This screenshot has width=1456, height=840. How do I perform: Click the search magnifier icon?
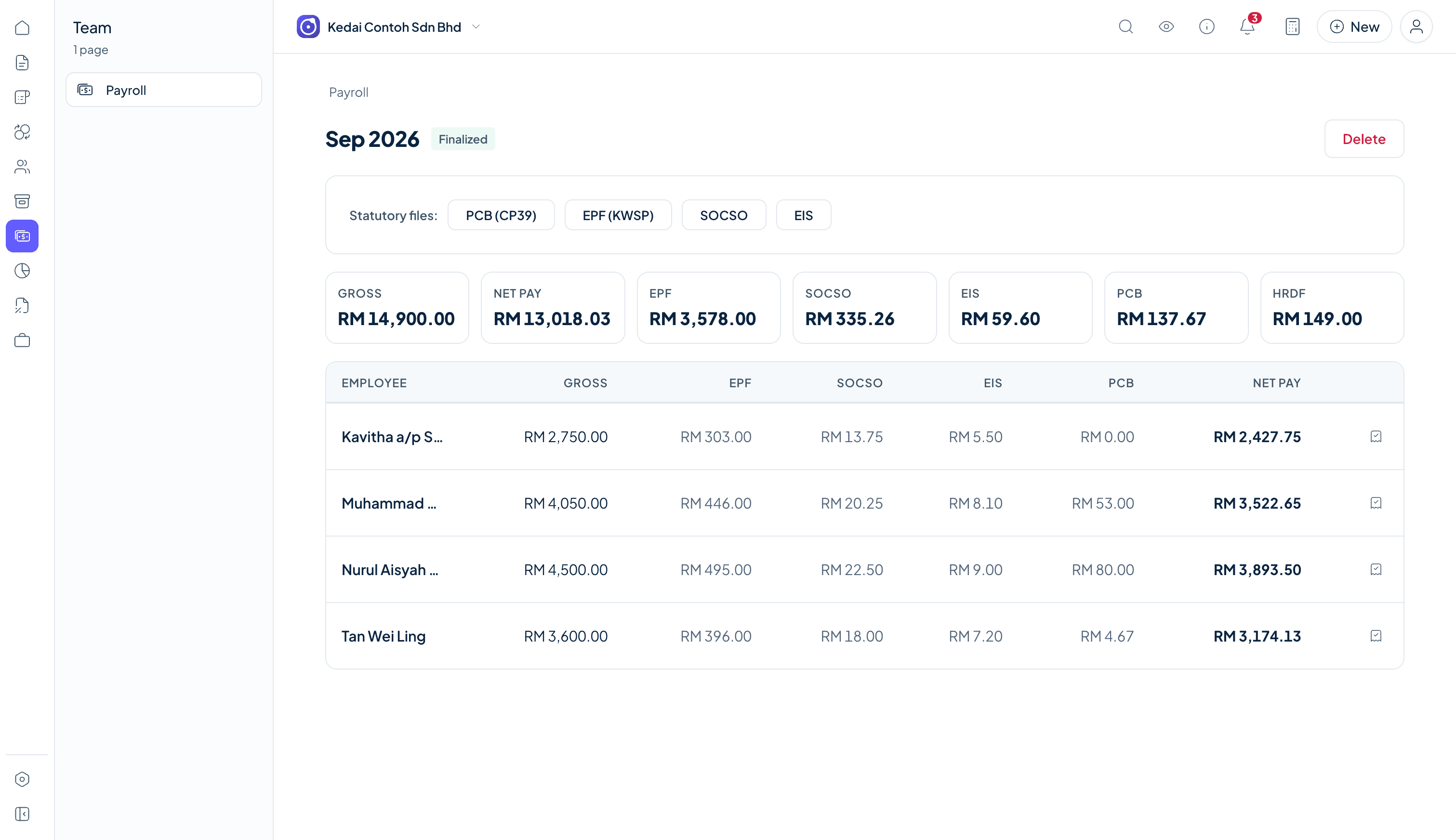coord(1125,26)
